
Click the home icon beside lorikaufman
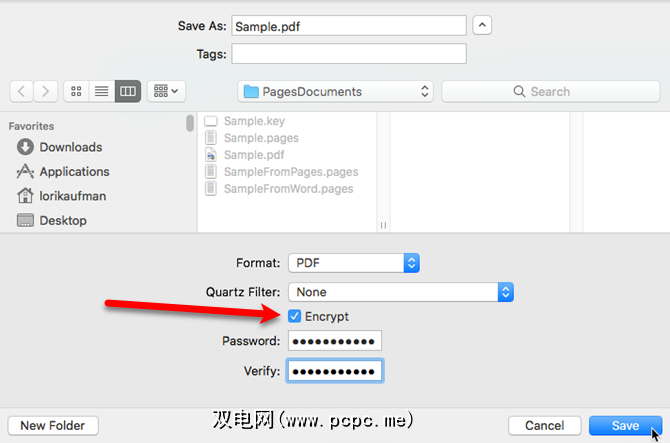click(x=25, y=196)
